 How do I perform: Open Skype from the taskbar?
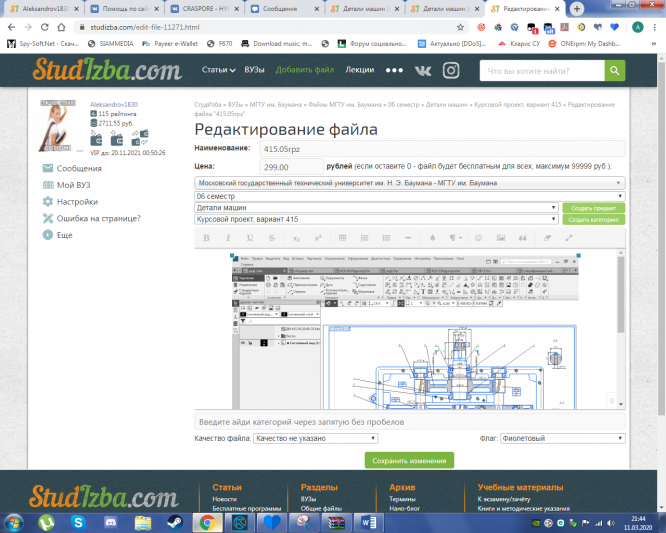pos(78,523)
